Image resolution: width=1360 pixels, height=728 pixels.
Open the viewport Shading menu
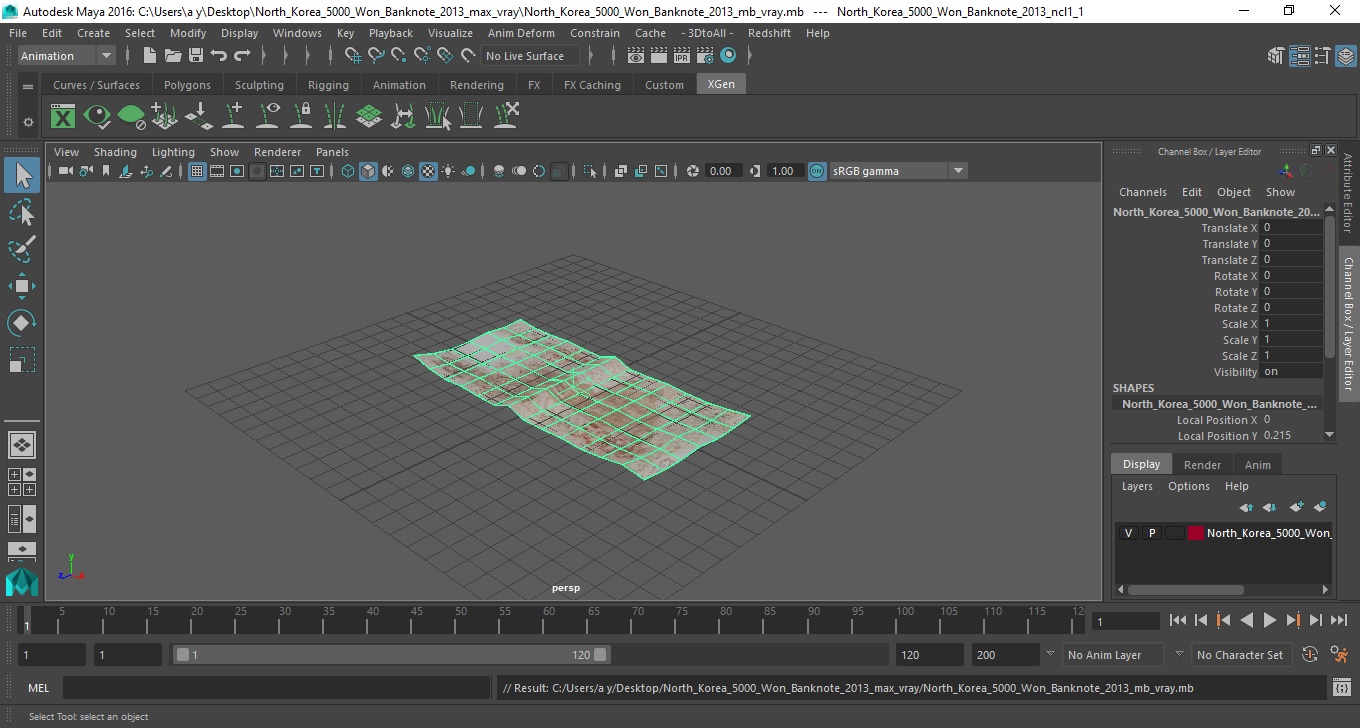click(115, 152)
